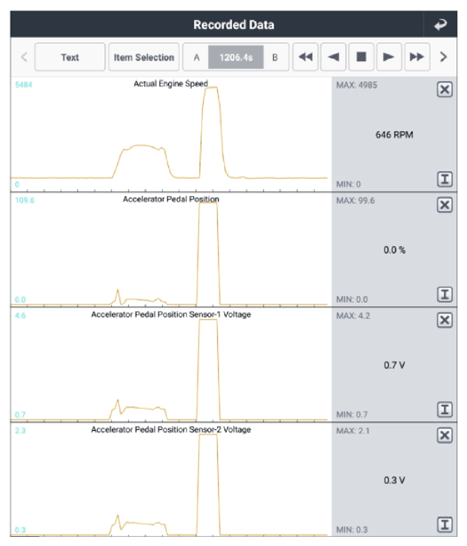Play the recorded data forward
Image resolution: width=467 pixels, height=546 pixels.
click(389, 57)
